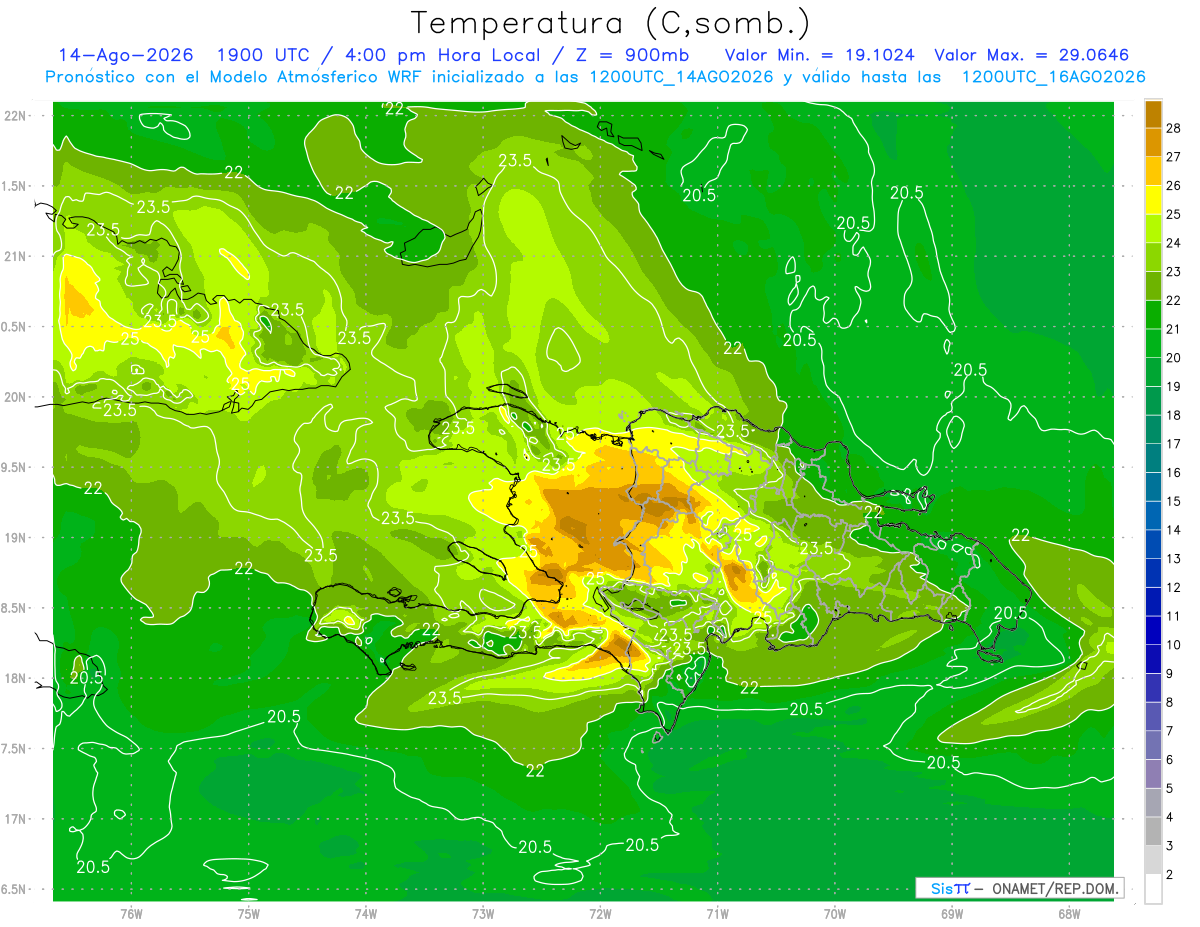Pick the green swatch between 20 and 21
Screen dimensions: 1200x927
coord(1153,343)
